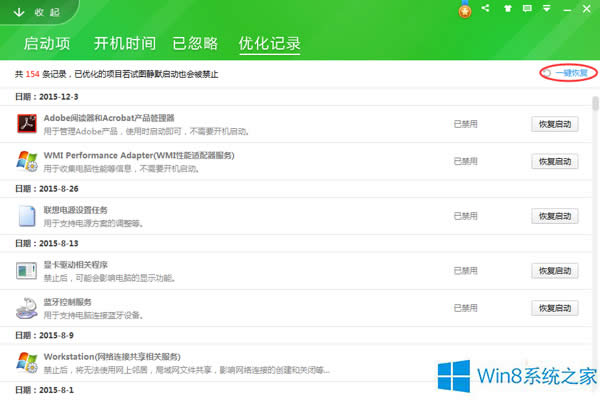Click the 联想电源设置任务 file icon
This screenshot has height=400, width=600.
click(27, 216)
